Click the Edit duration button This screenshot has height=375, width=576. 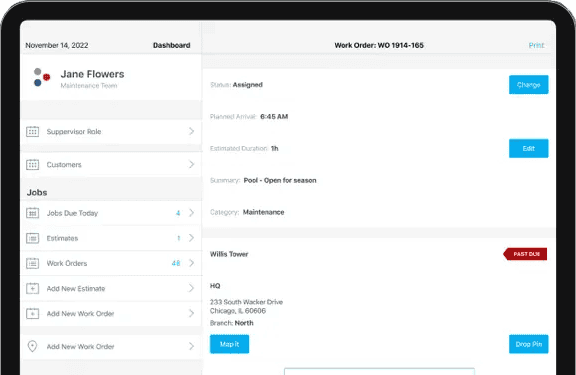tap(528, 148)
